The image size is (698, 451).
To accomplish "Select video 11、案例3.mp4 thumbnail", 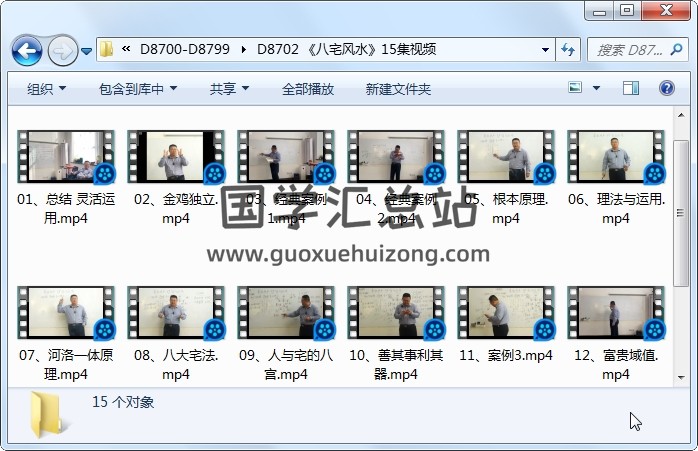I will click(506, 313).
